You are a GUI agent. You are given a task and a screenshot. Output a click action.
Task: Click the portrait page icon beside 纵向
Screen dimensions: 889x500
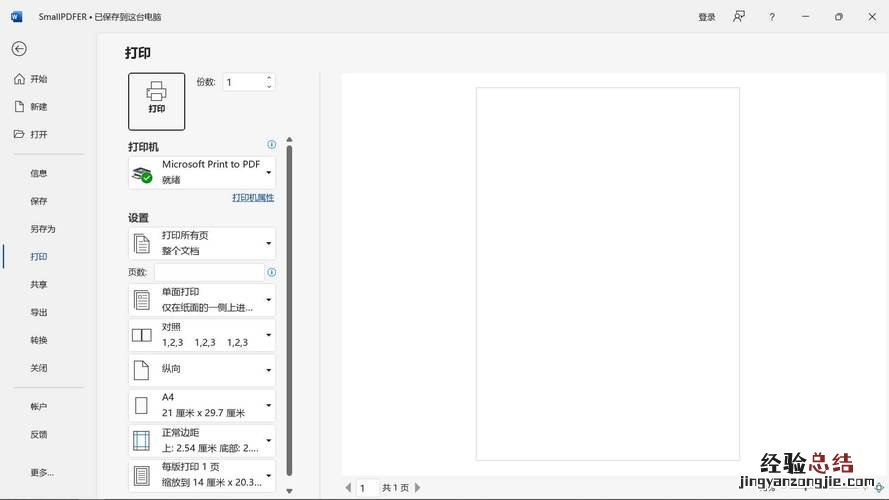[141, 370]
